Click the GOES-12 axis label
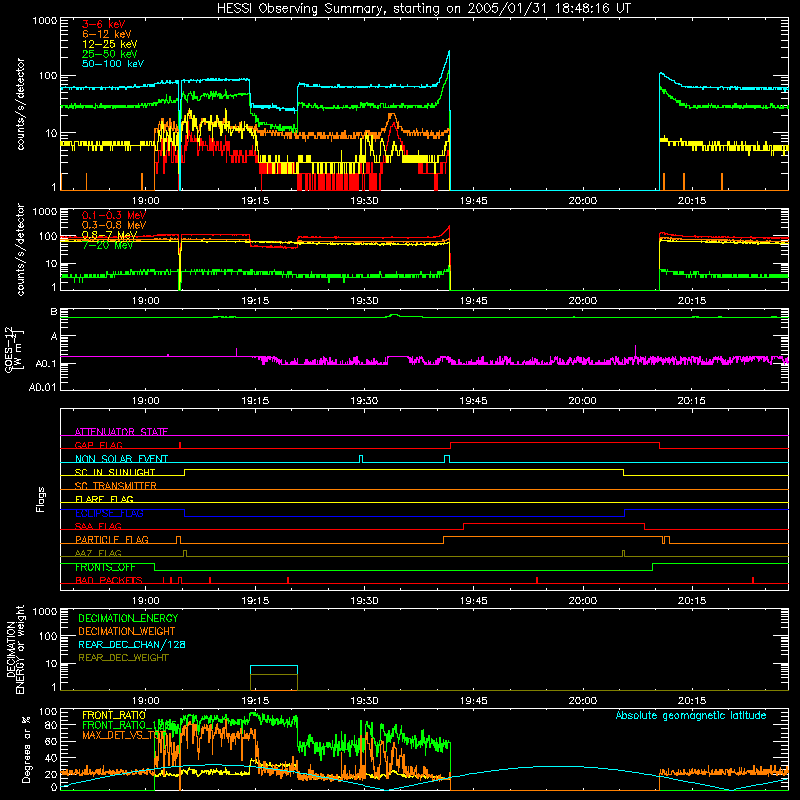 14,349
